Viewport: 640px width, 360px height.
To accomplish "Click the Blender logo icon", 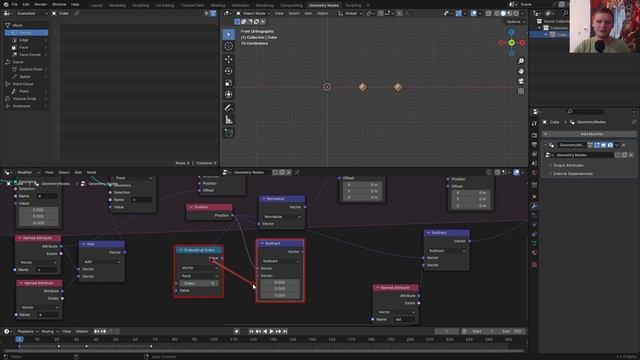I will (x=5, y=4).
